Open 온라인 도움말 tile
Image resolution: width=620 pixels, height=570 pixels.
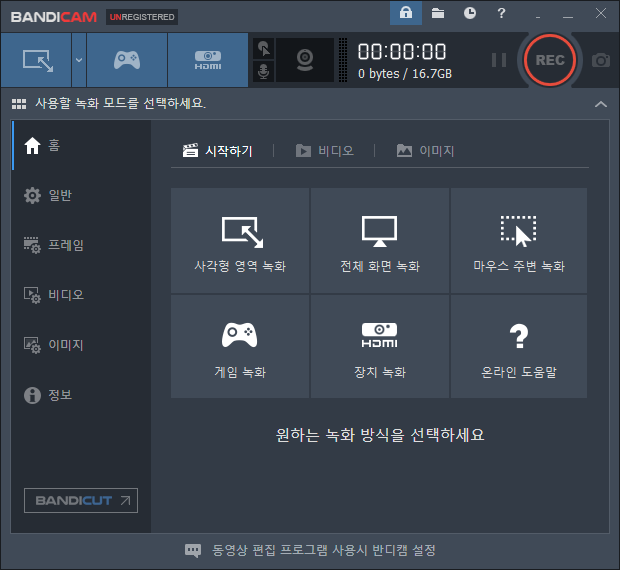[519, 346]
